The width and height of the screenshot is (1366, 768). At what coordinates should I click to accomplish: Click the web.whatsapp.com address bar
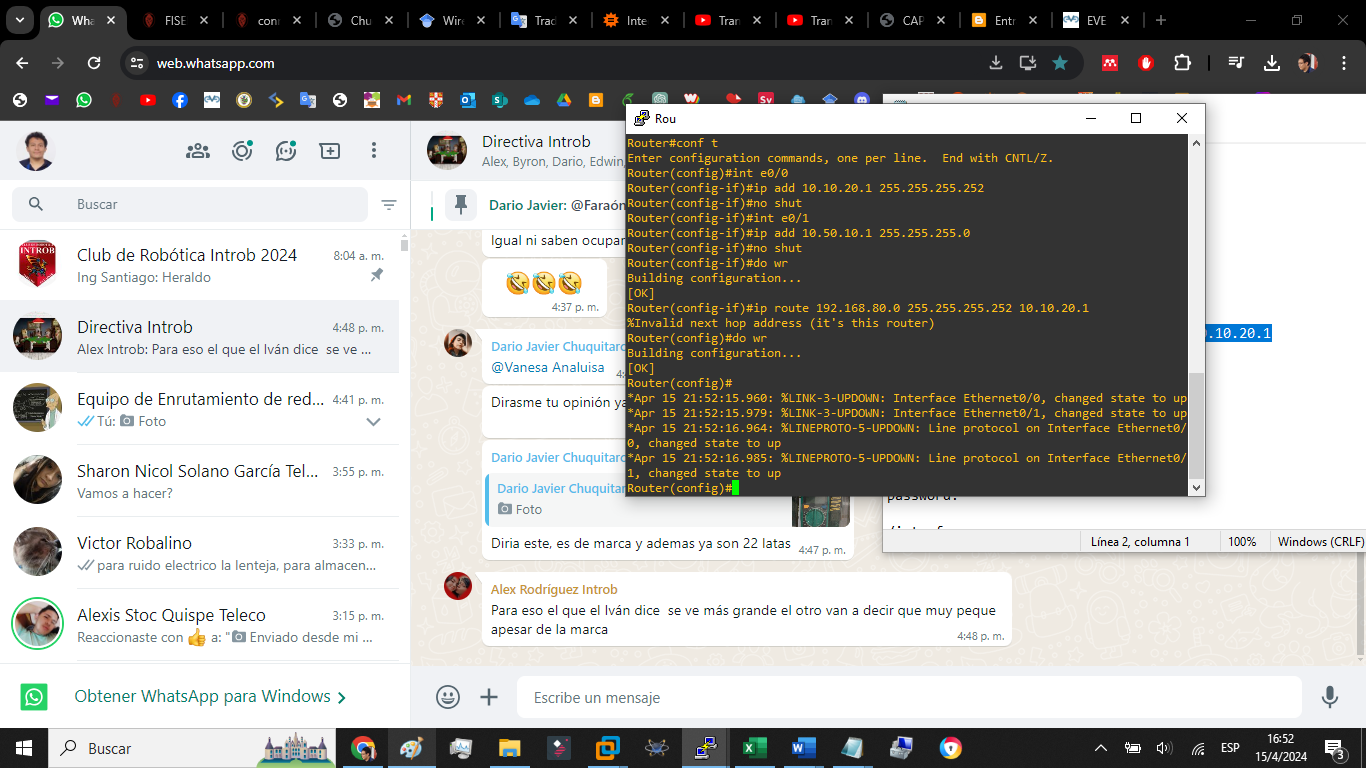pyautogui.click(x=560, y=63)
